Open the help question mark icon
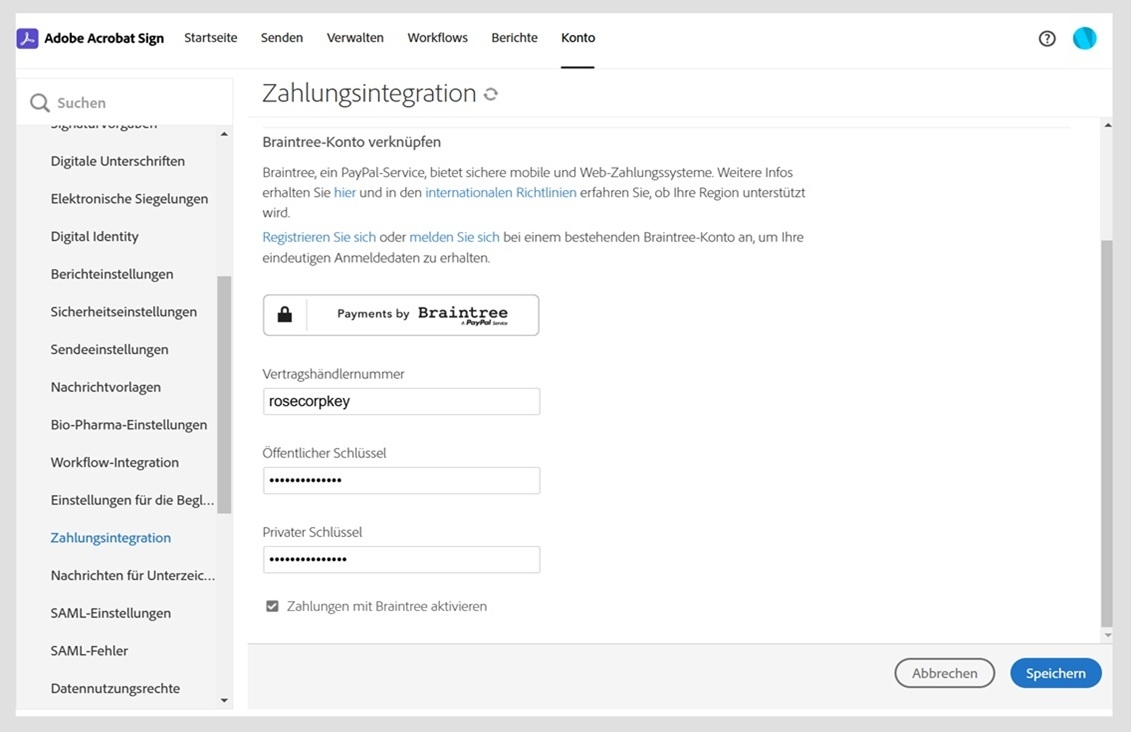 (1046, 37)
